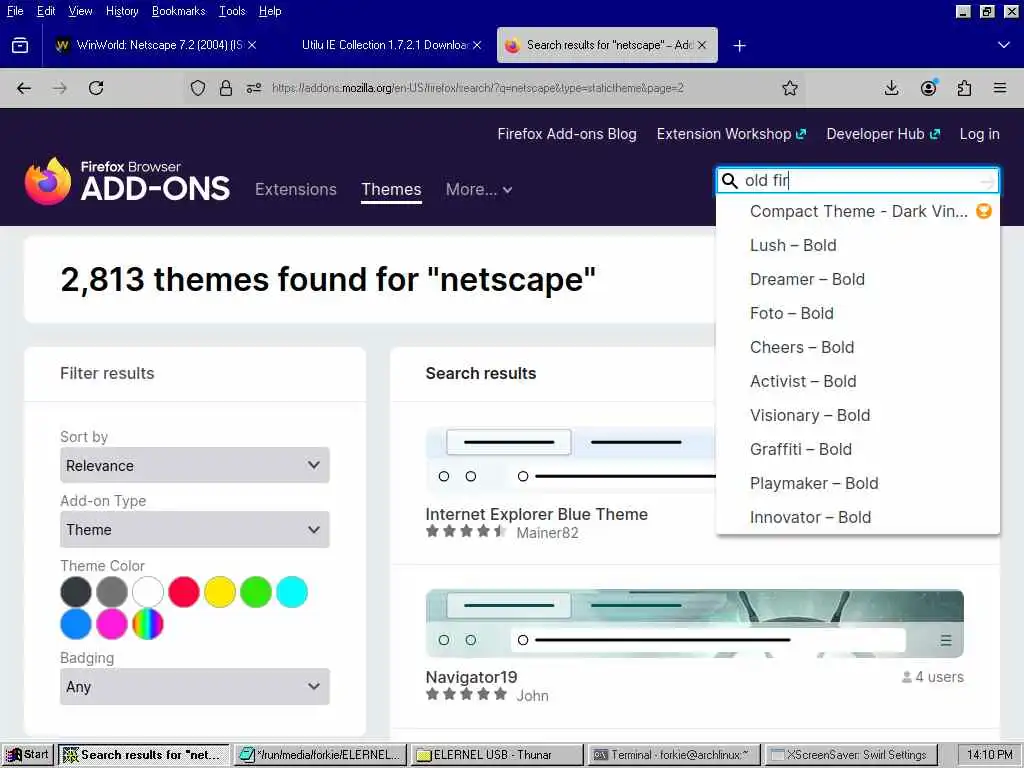Click the Firefox Browser Add-ons logo
This screenshot has width=1024, height=768.
(x=127, y=181)
